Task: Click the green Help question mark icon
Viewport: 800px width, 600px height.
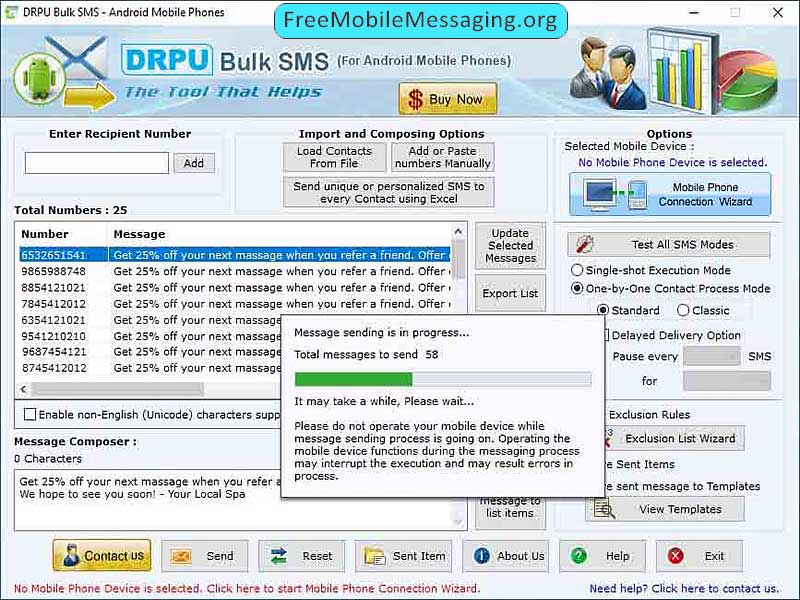Action: (579, 556)
